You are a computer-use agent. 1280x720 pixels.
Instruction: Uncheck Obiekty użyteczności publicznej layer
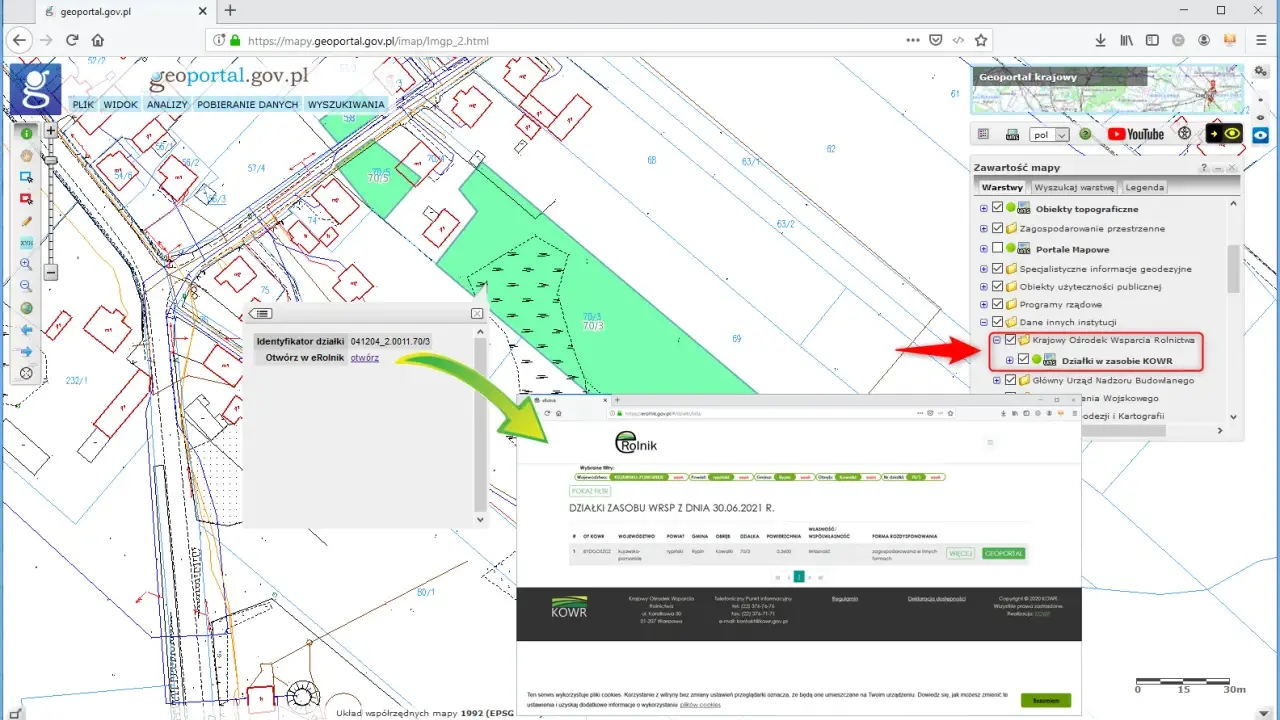[x=997, y=286]
